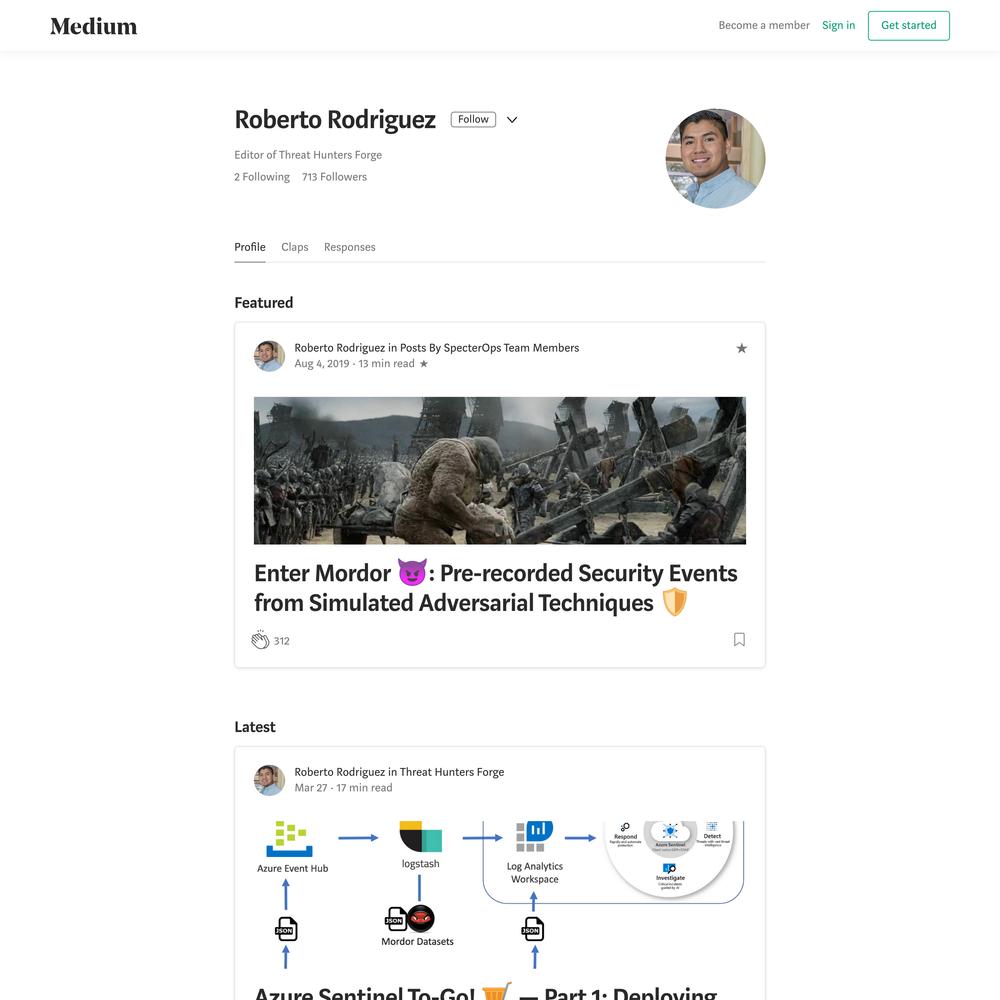Image resolution: width=1000 pixels, height=1000 pixels.
Task: View the 713 Followers list
Action: point(334,177)
